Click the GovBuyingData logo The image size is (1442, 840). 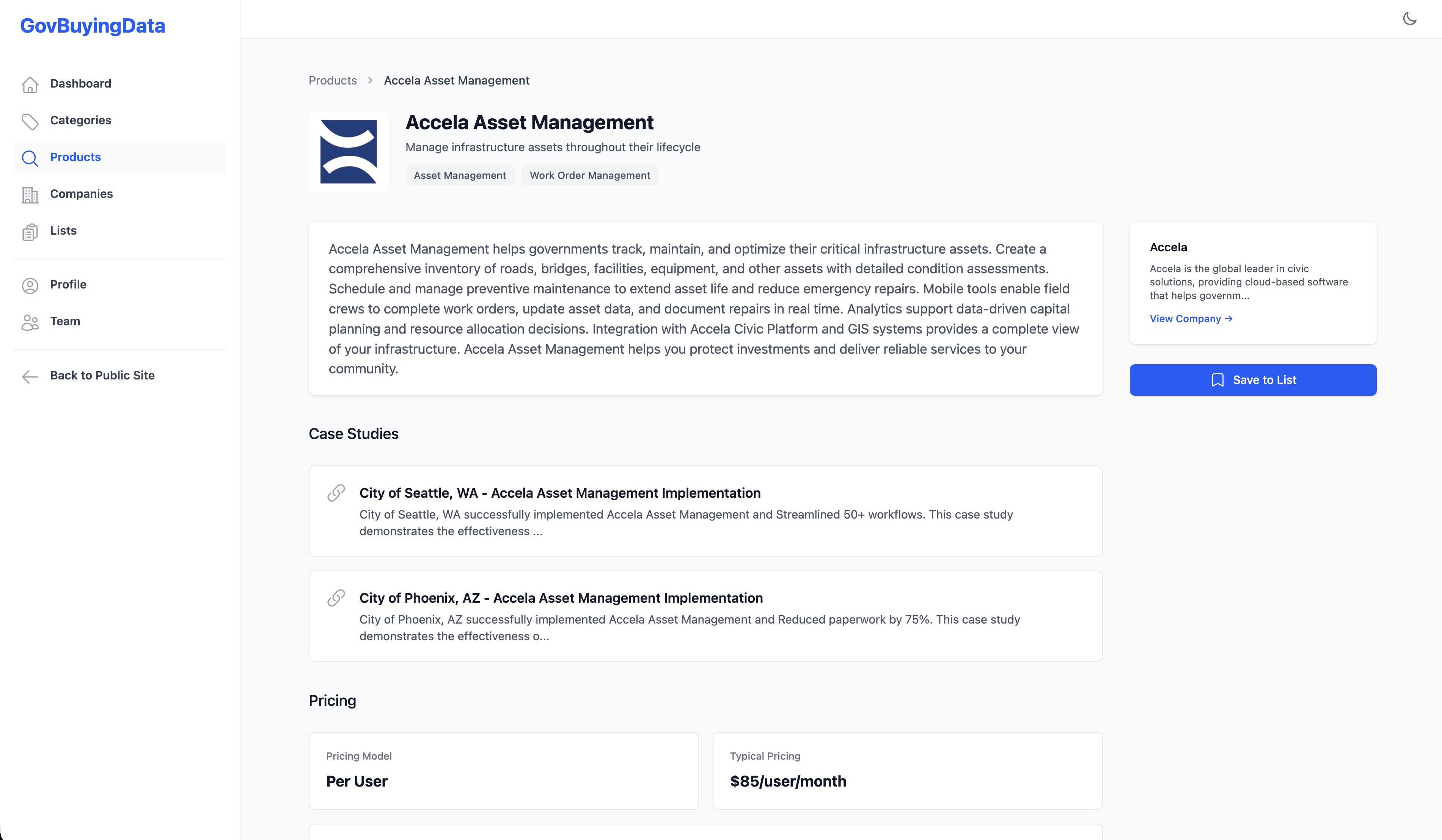click(x=93, y=26)
